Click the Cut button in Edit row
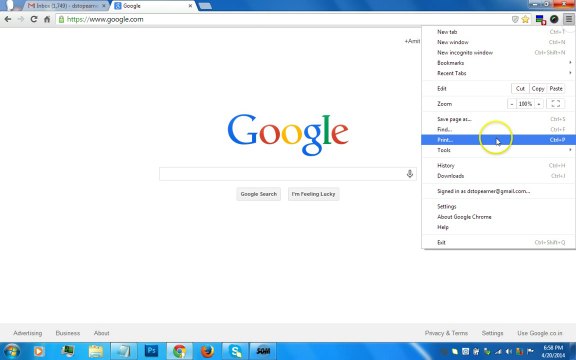 coord(520,89)
